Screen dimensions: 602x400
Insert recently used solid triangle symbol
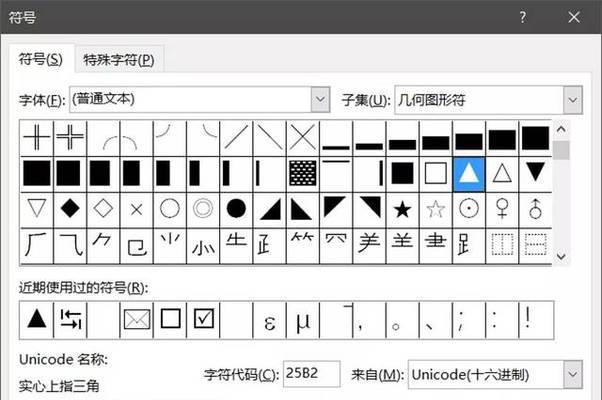[37, 320]
